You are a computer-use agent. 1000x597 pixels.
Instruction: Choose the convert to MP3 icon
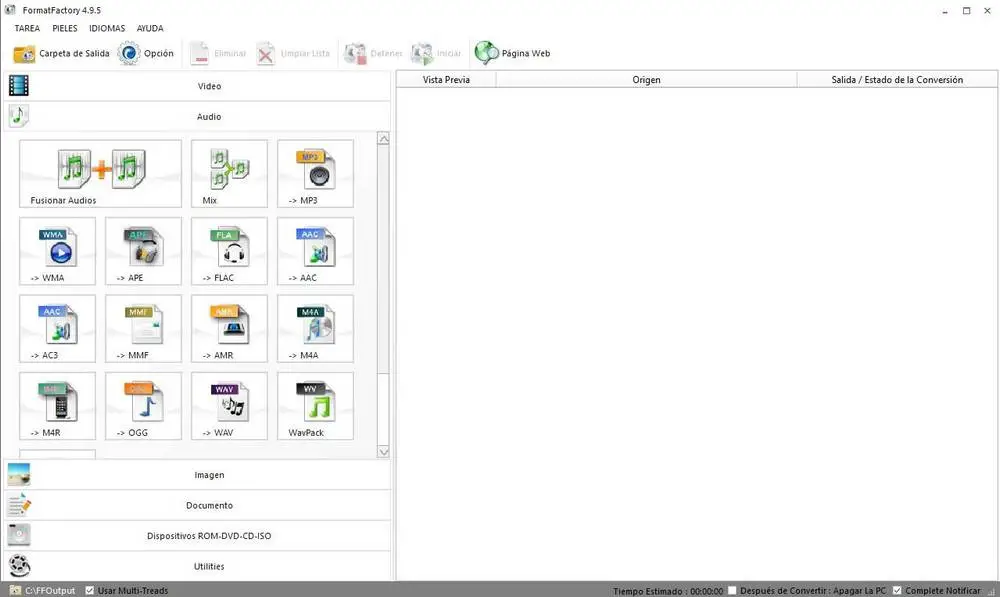click(315, 173)
